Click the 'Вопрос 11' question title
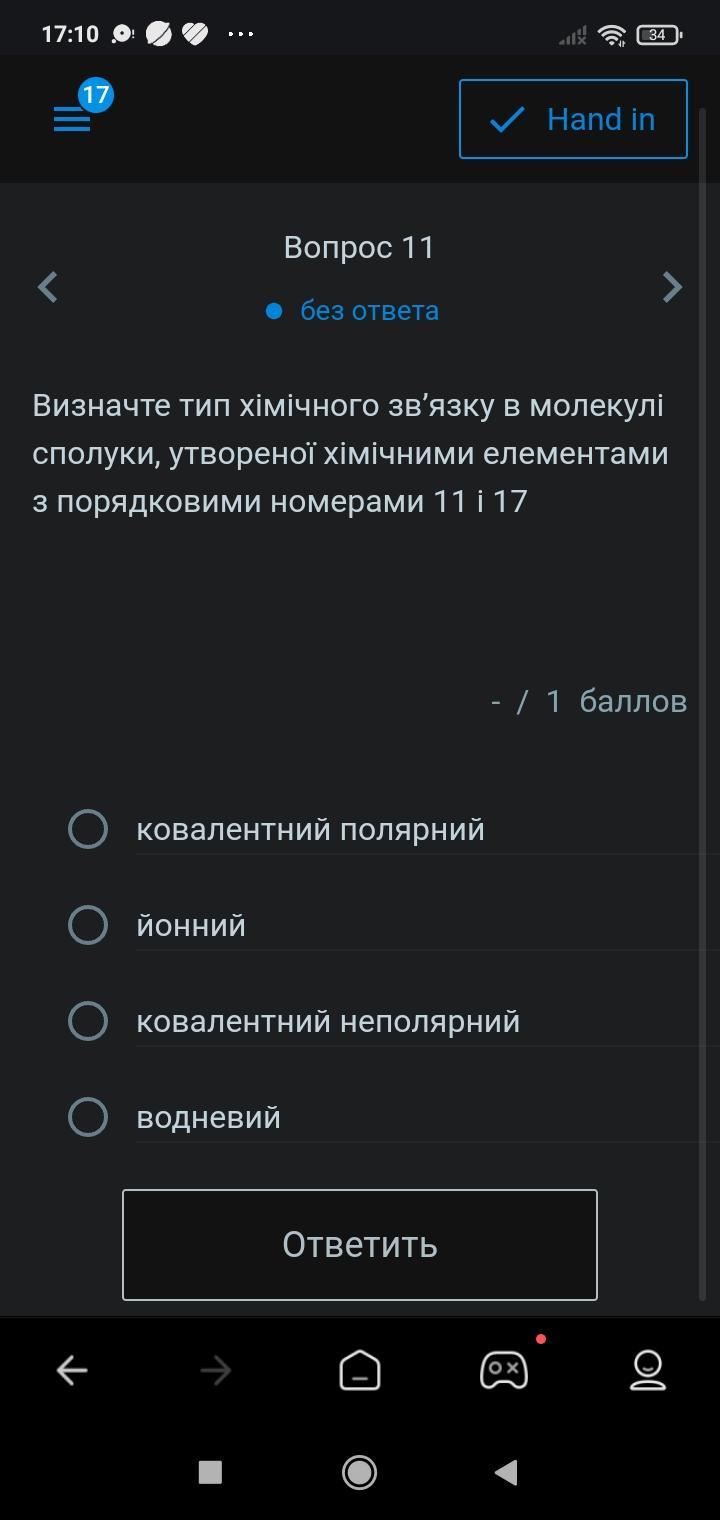Viewport: 720px width, 1520px height. 359,247
